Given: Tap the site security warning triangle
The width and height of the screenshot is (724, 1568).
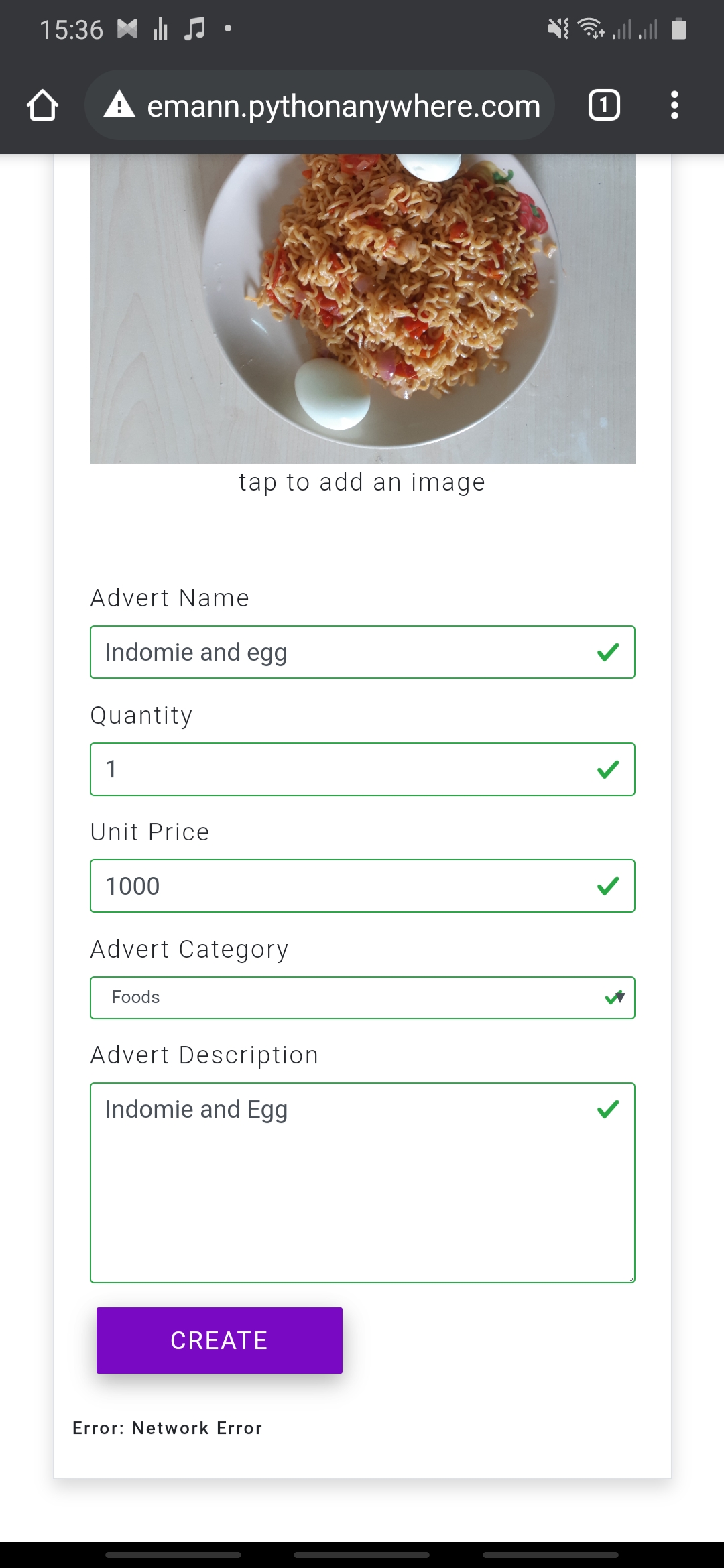Looking at the screenshot, I should [x=119, y=105].
